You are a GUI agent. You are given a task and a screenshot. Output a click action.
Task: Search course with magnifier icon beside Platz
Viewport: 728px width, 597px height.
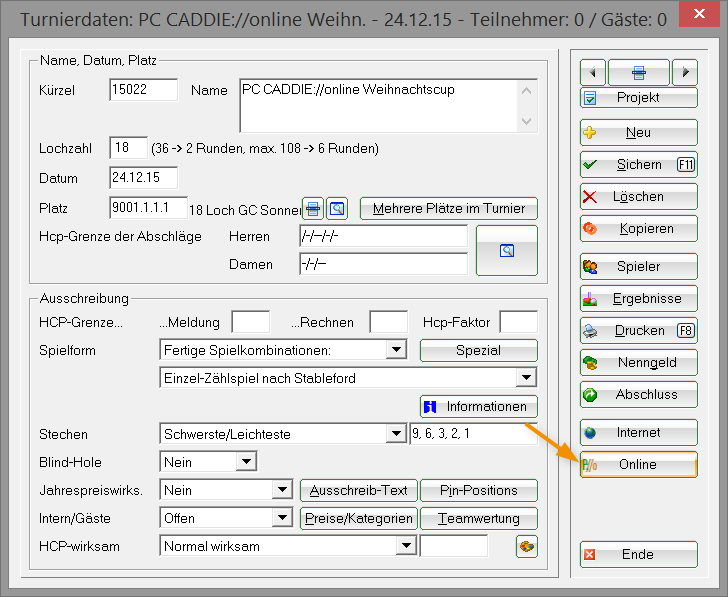(x=337, y=208)
